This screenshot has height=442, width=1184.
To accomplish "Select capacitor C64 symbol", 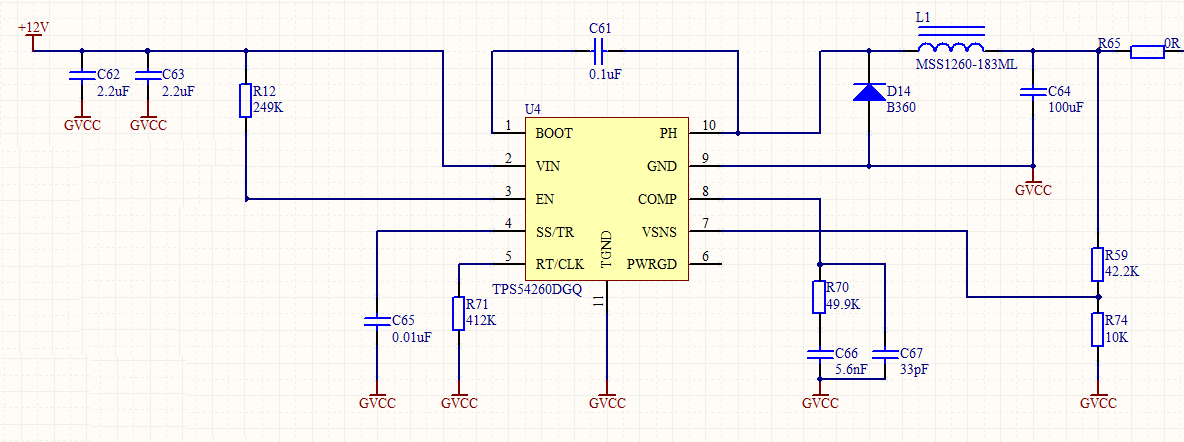I will click(x=1033, y=92).
